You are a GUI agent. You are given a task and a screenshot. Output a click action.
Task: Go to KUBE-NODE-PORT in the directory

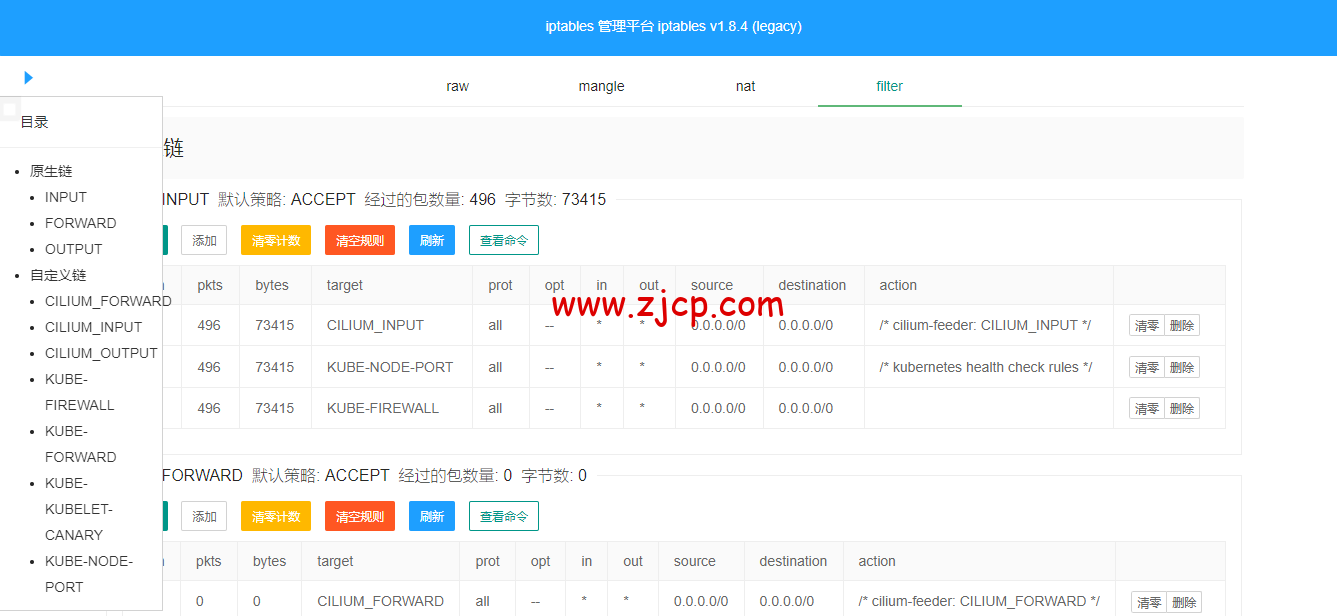(x=89, y=574)
